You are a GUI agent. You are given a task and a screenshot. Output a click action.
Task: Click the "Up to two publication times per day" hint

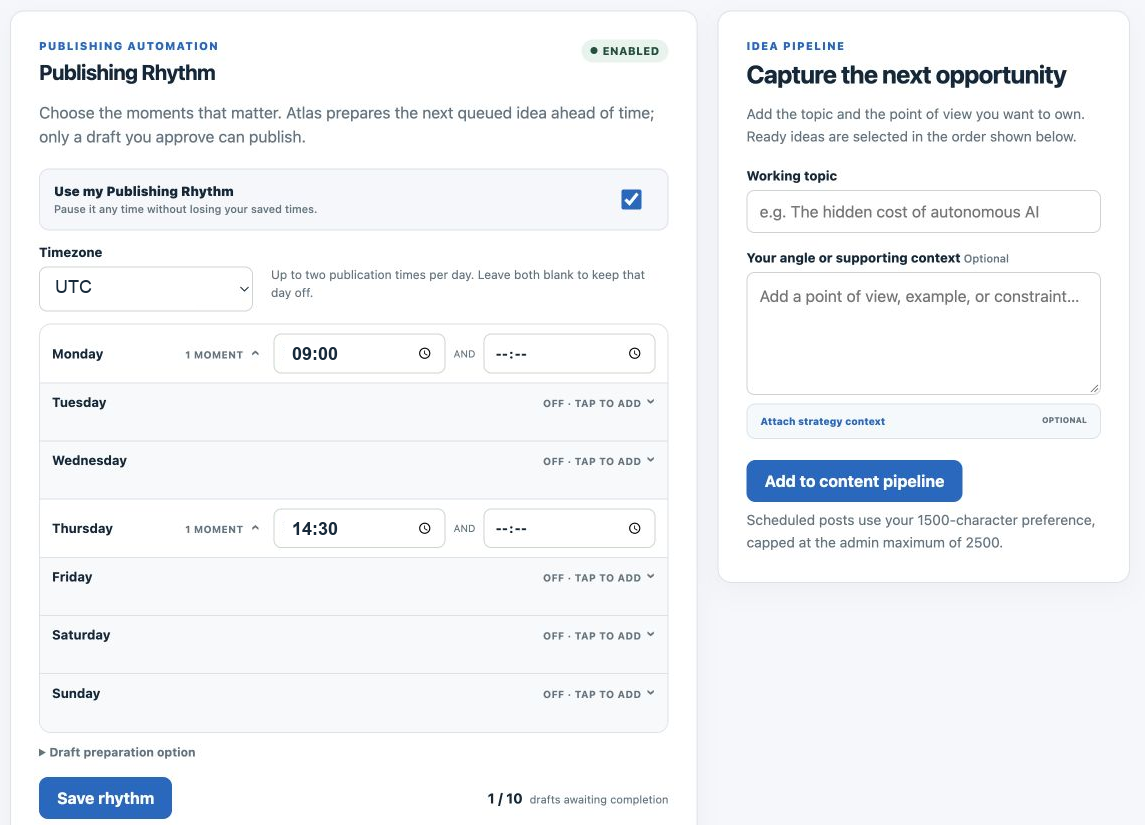point(458,283)
